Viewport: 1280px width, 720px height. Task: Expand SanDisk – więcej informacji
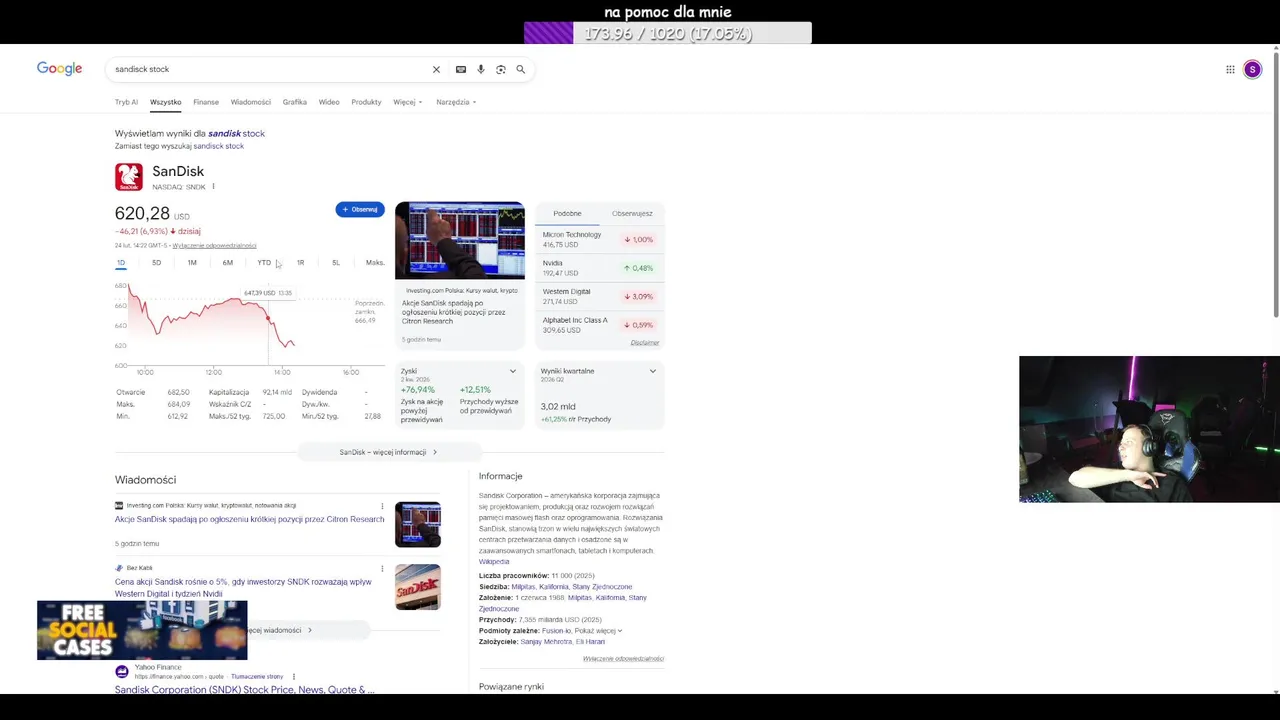point(388,452)
